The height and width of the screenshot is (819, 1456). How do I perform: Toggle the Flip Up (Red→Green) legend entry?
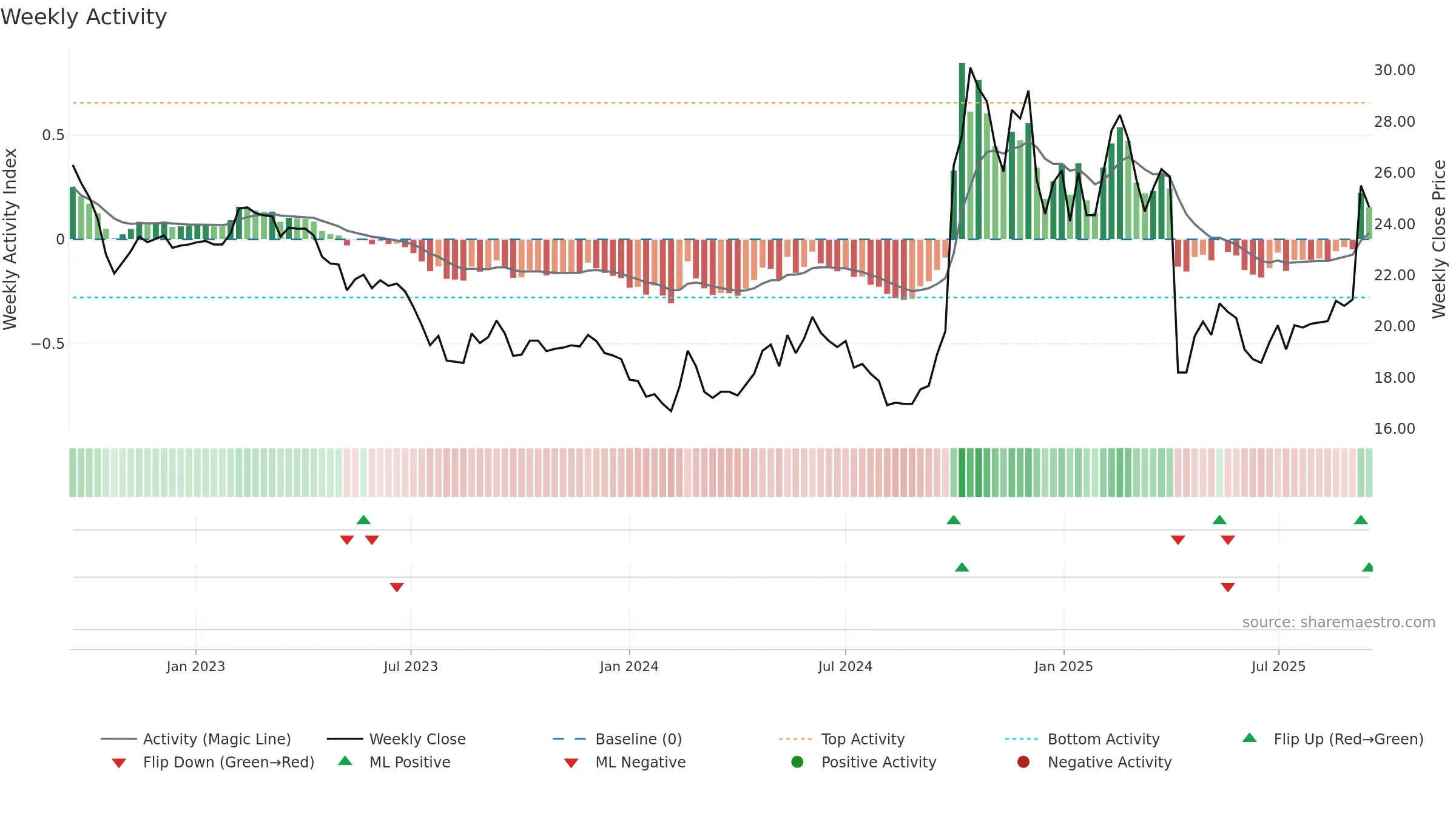[1333, 739]
